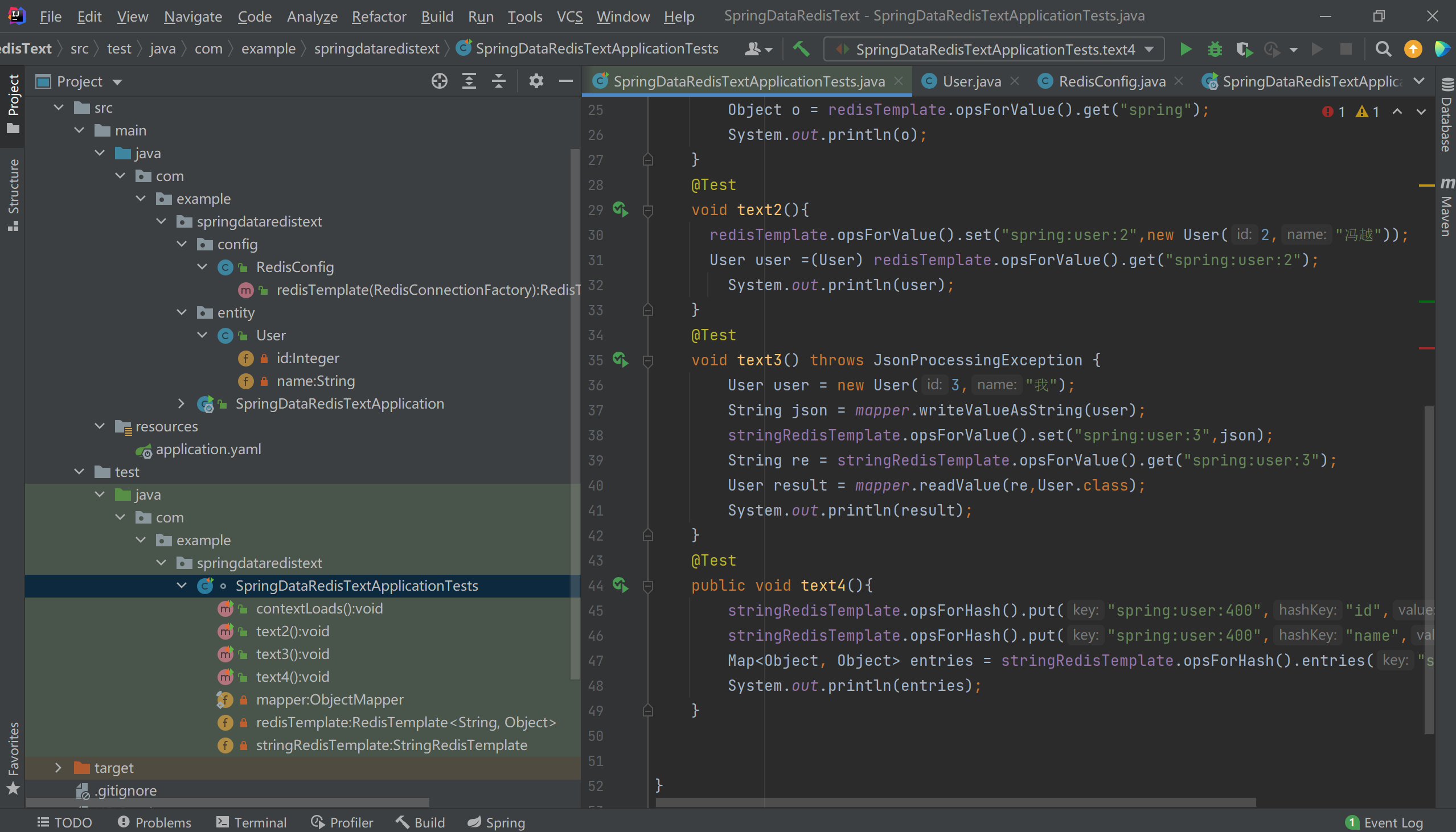
Task: Click the Stop square icon
Action: [1346, 49]
